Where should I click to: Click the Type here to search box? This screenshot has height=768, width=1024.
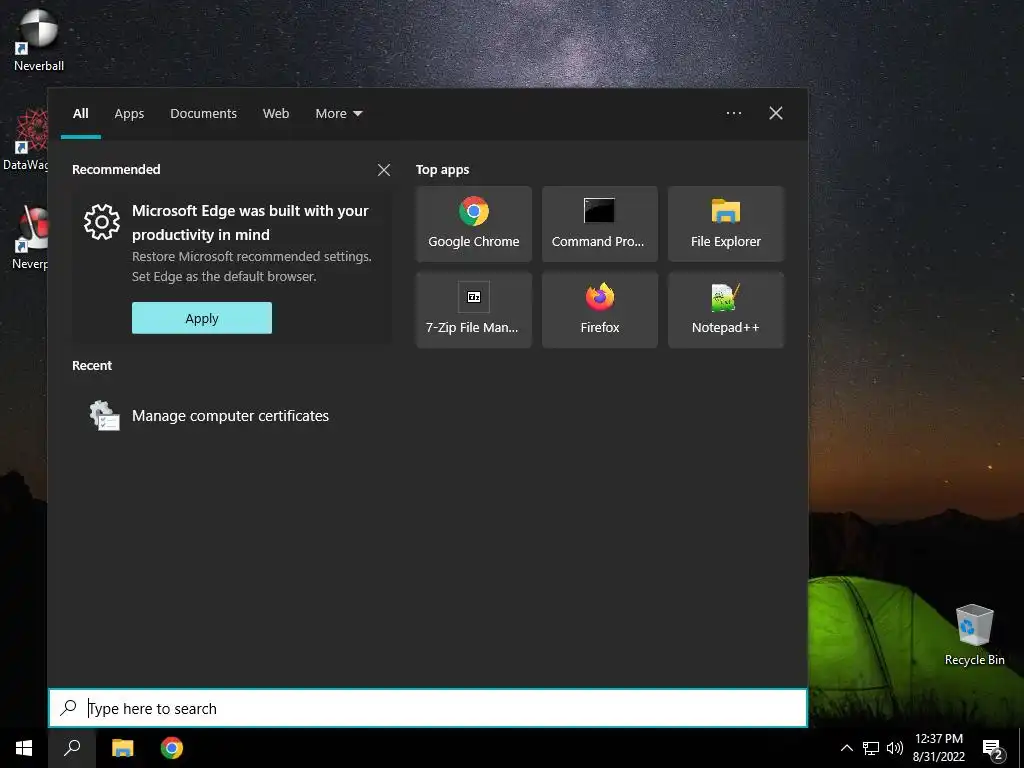428,708
